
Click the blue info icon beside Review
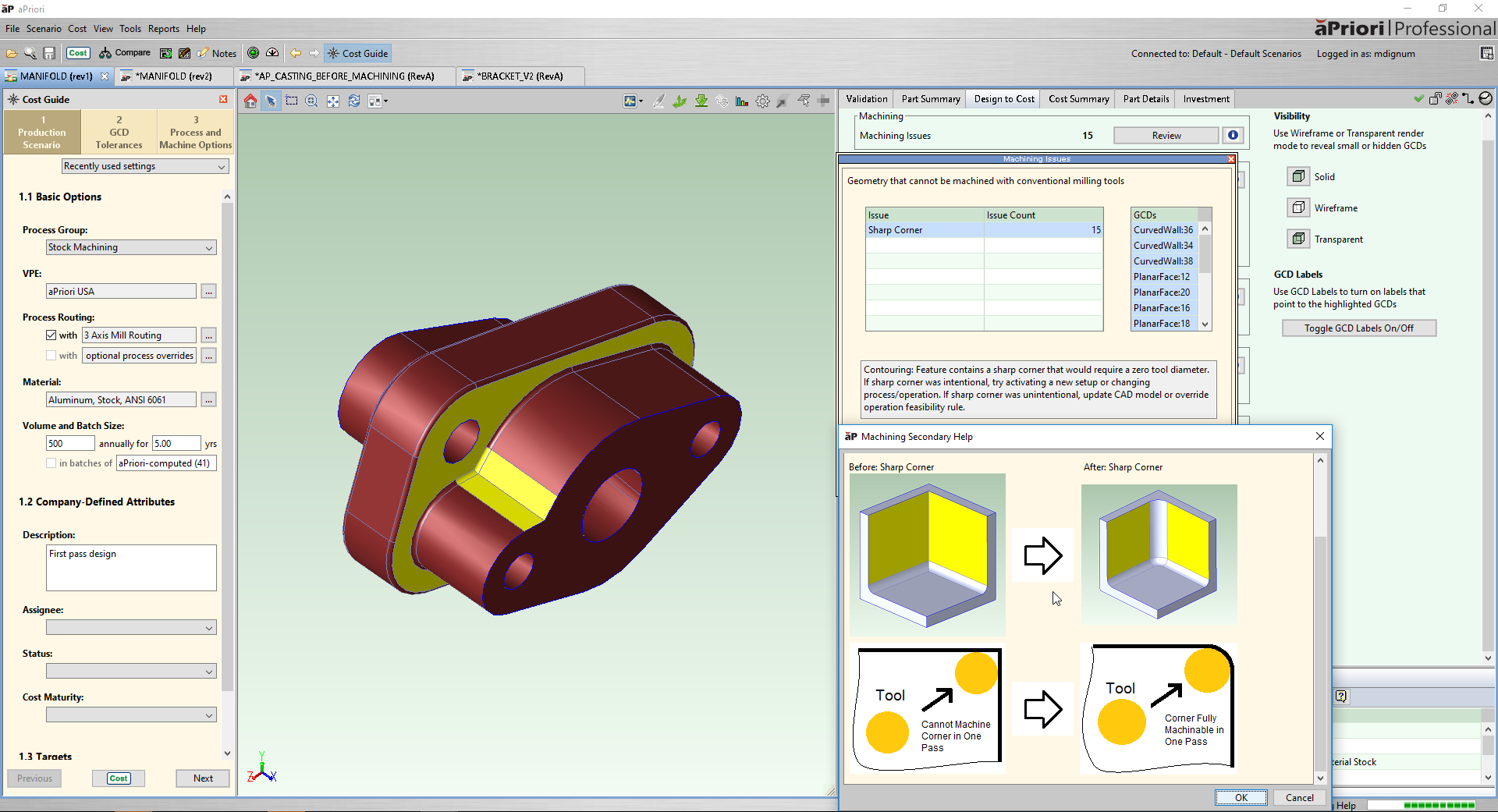click(1233, 135)
